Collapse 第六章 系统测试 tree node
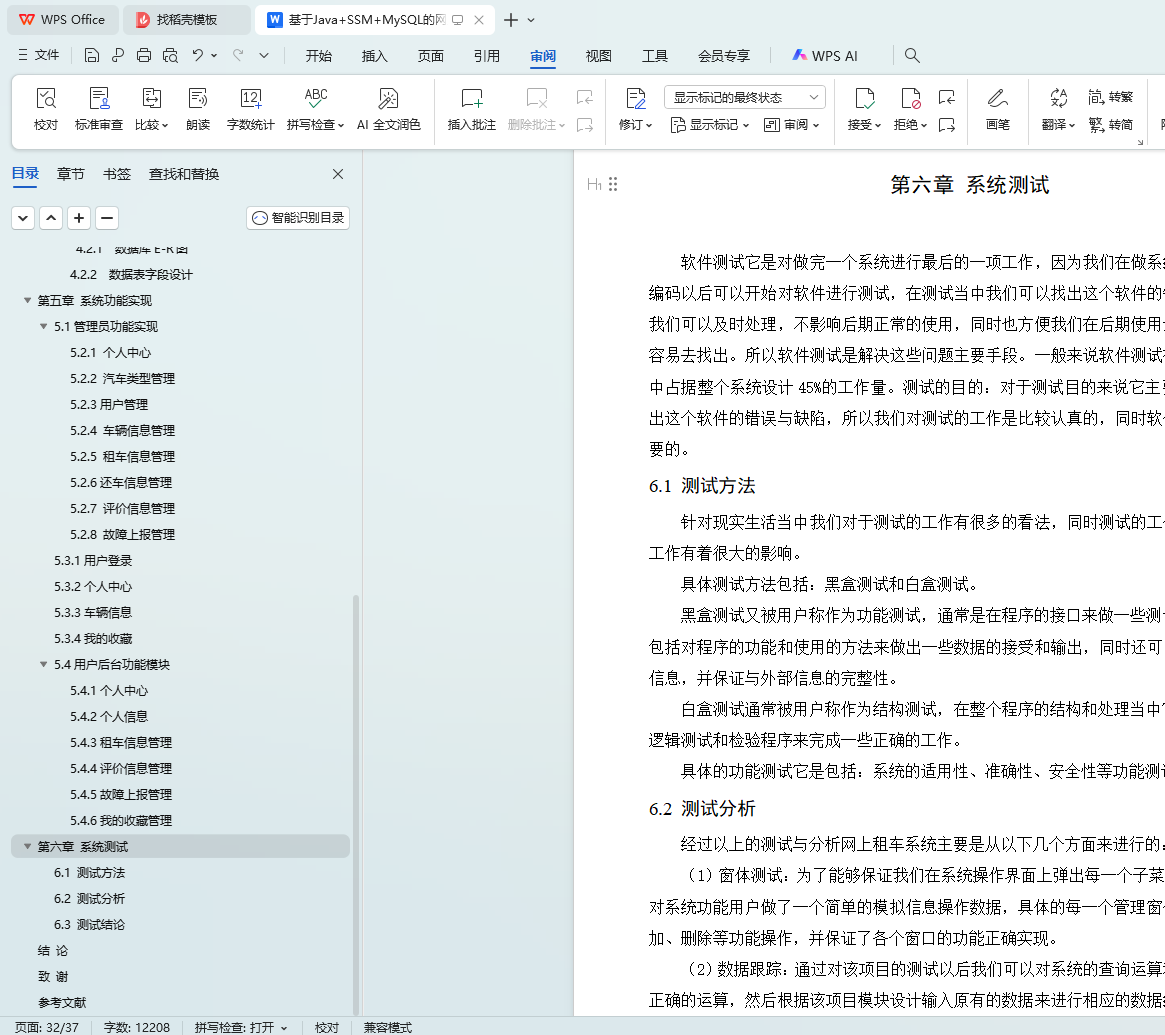Viewport: 1165px width, 1035px height. [x=27, y=846]
